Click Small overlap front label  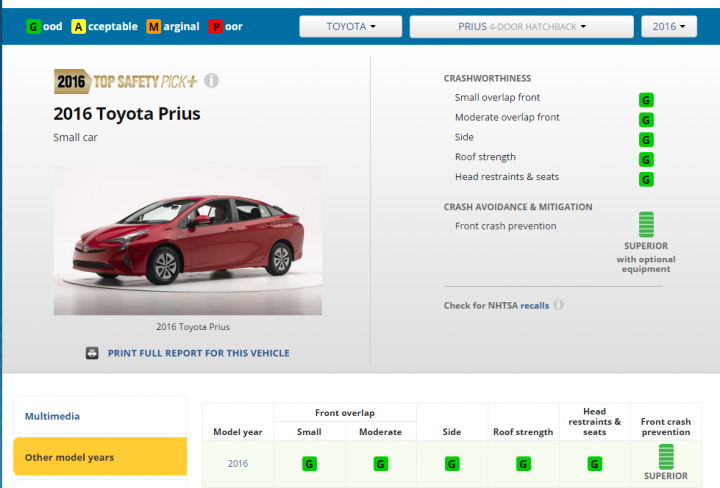tap(497, 97)
